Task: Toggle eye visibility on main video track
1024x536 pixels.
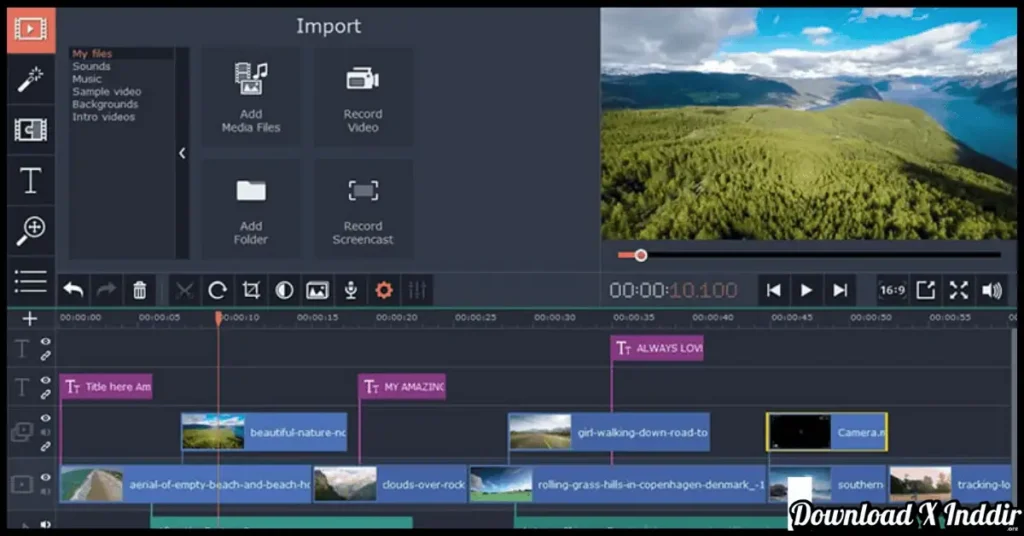Action: (x=45, y=477)
